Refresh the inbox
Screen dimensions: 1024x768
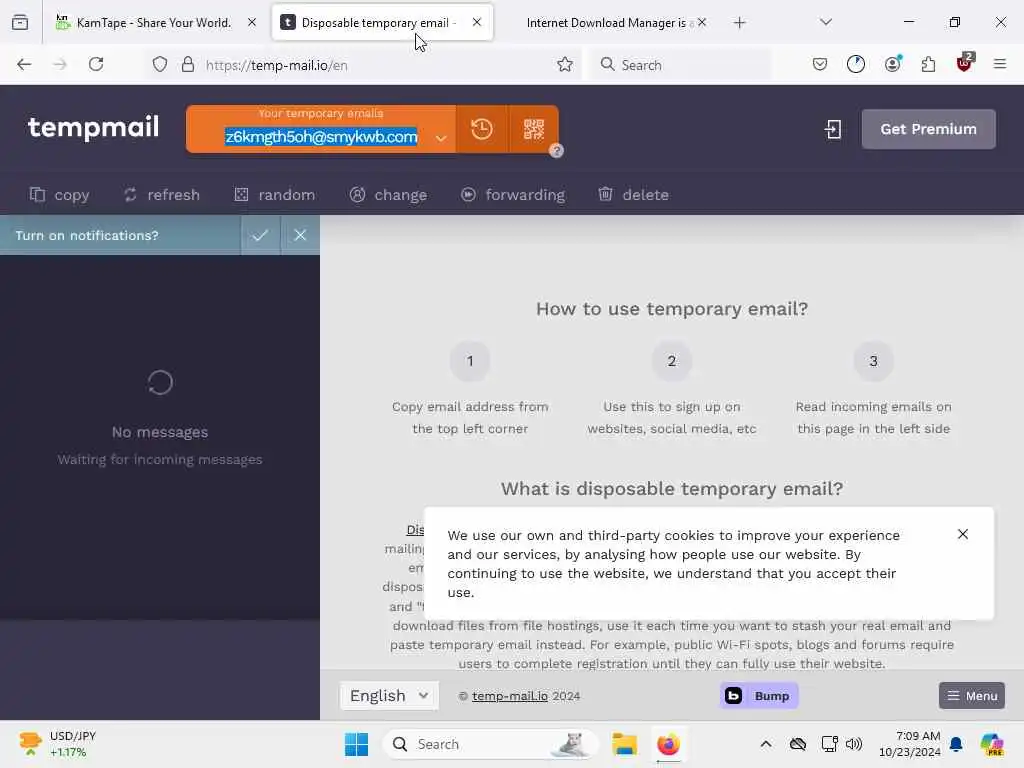[161, 195]
